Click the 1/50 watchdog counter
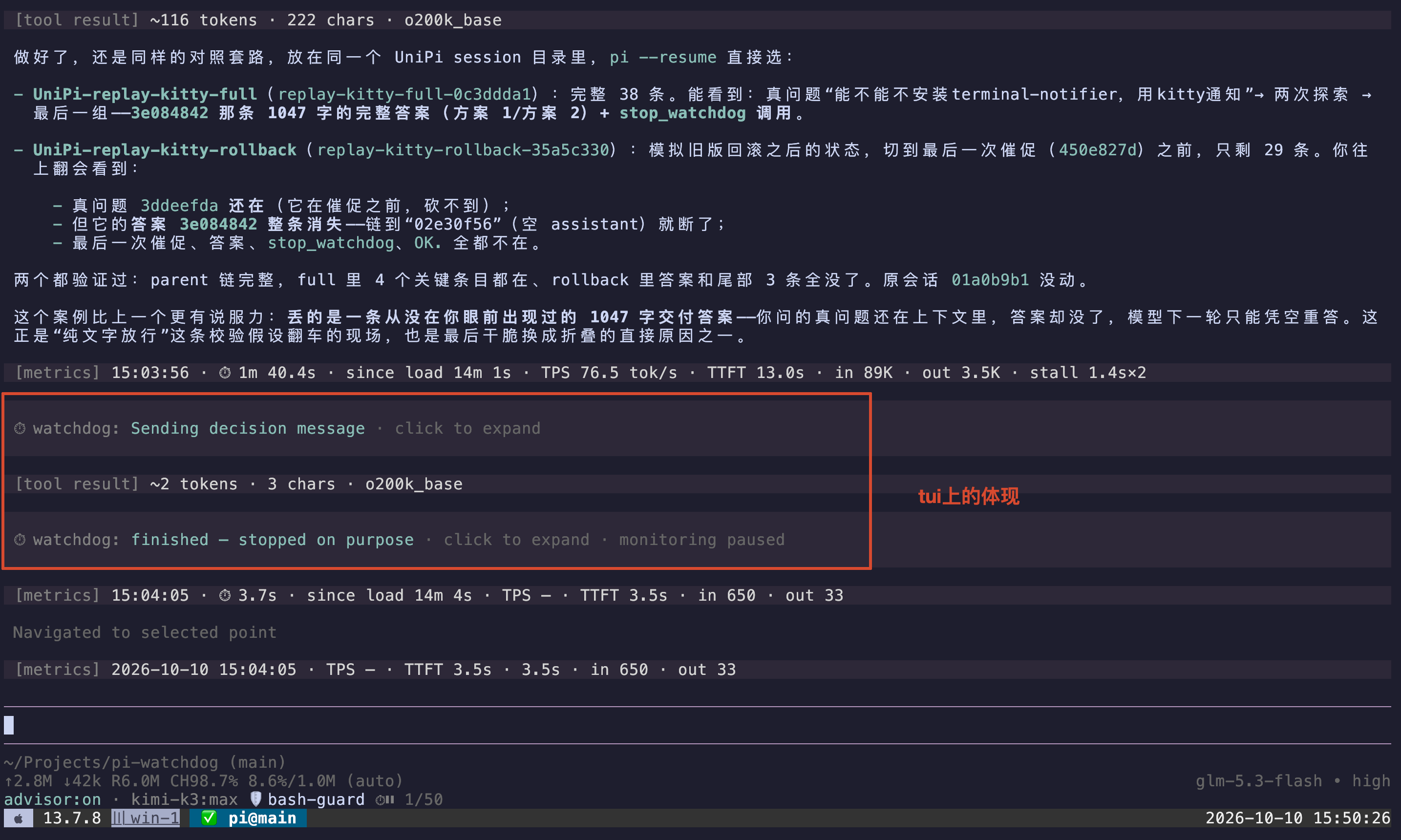 (x=424, y=799)
